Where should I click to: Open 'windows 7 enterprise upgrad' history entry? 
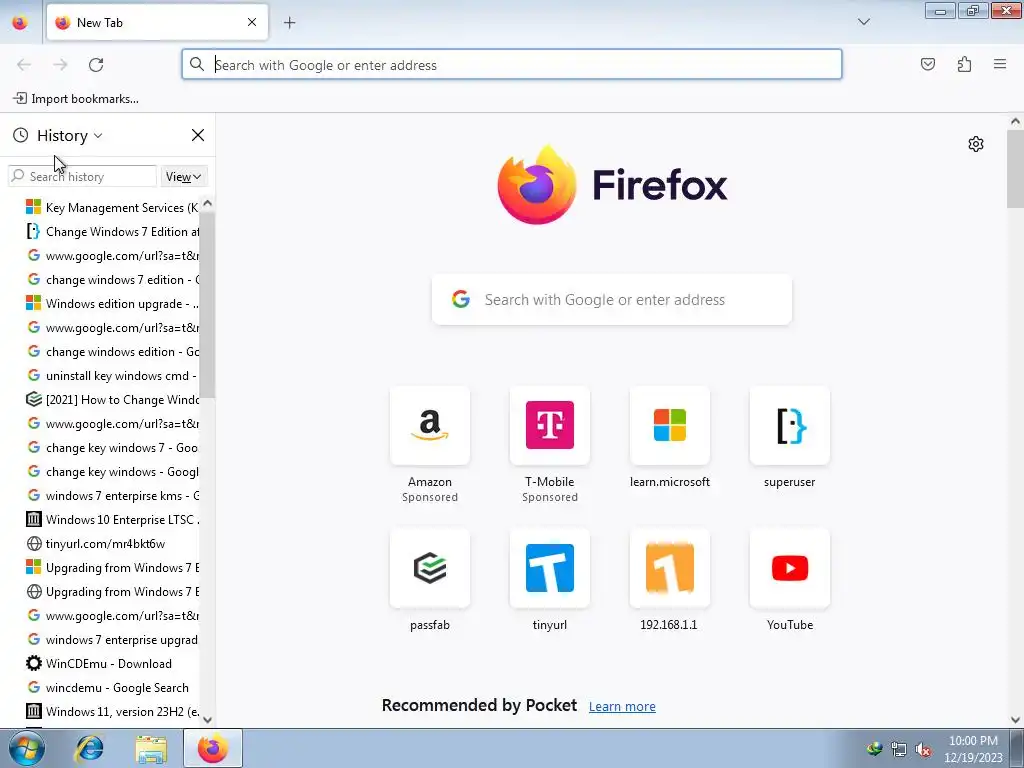click(111, 639)
